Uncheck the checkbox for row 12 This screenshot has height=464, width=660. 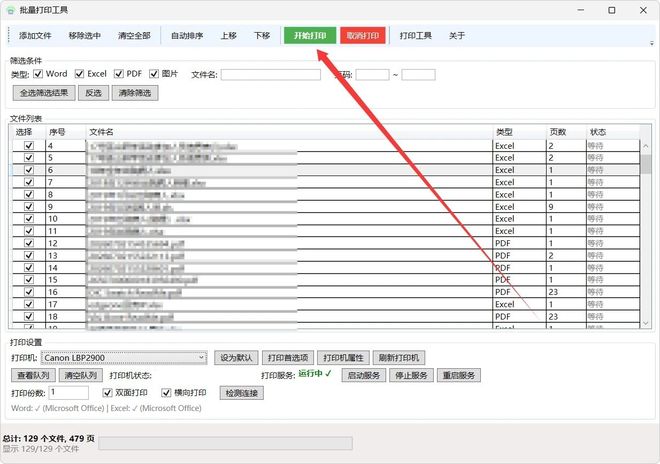pos(29,243)
